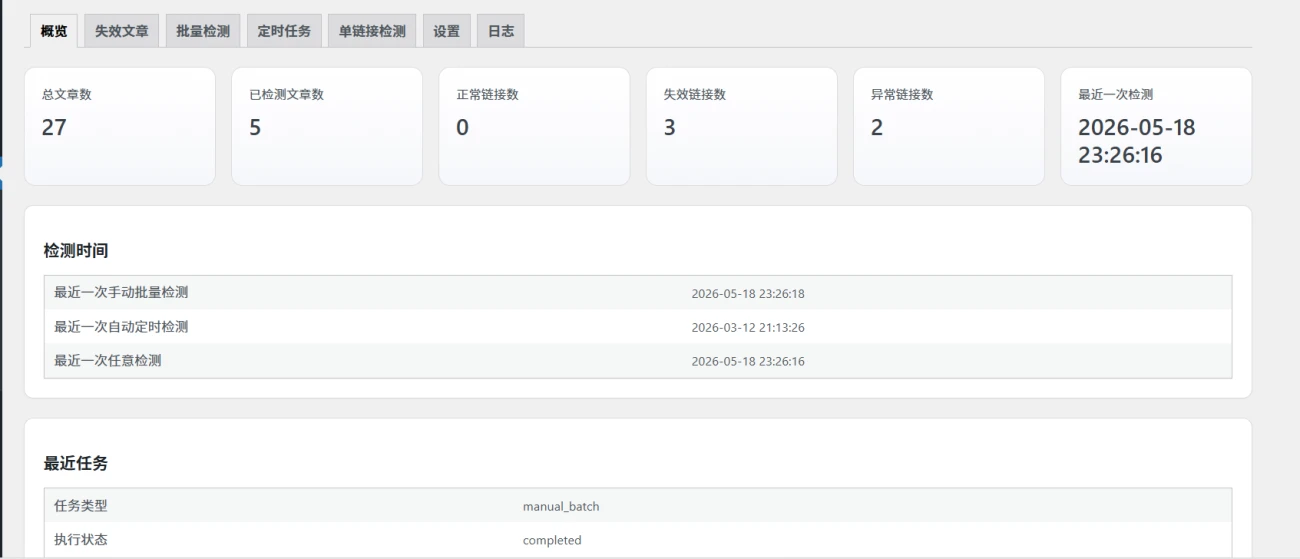Click the checked article count 5
Image resolution: width=1300 pixels, height=559 pixels.
[x=255, y=127]
